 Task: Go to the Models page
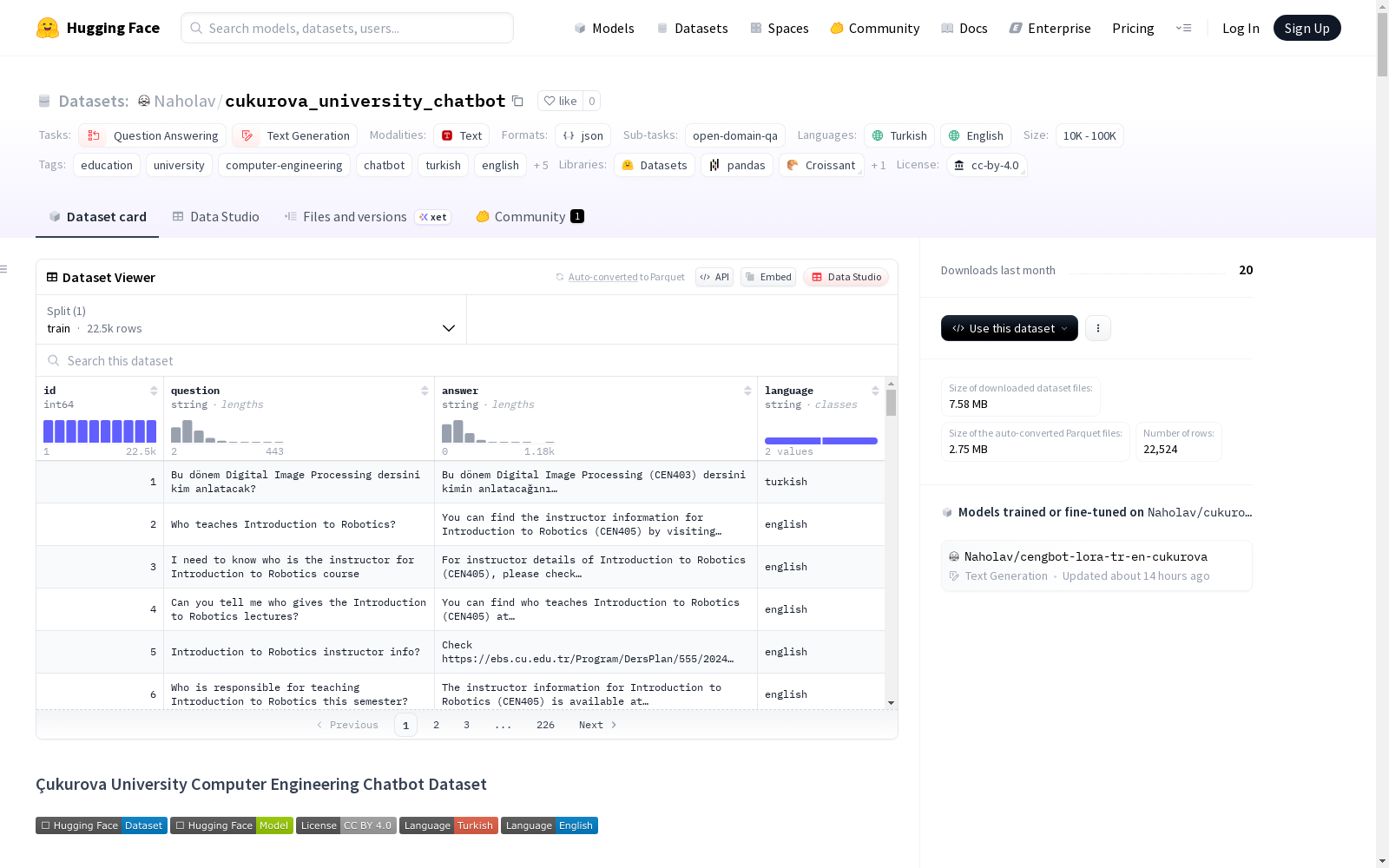604,28
